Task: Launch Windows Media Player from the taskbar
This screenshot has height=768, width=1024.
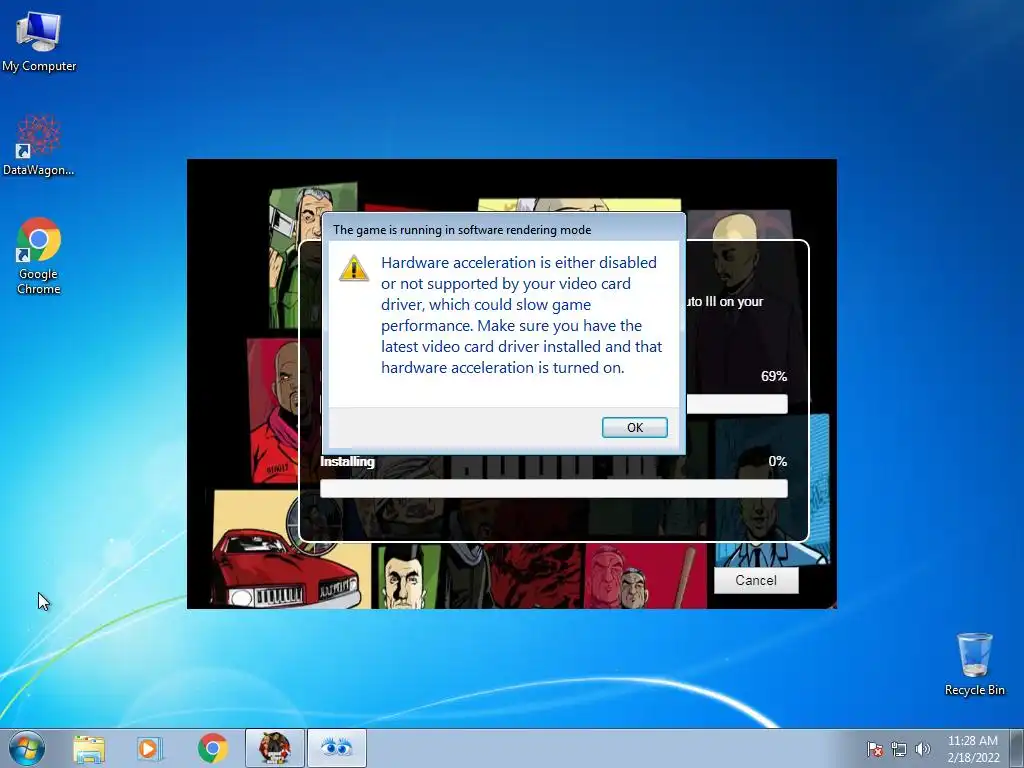Action: pyautogui.click(x=150, y=748)
